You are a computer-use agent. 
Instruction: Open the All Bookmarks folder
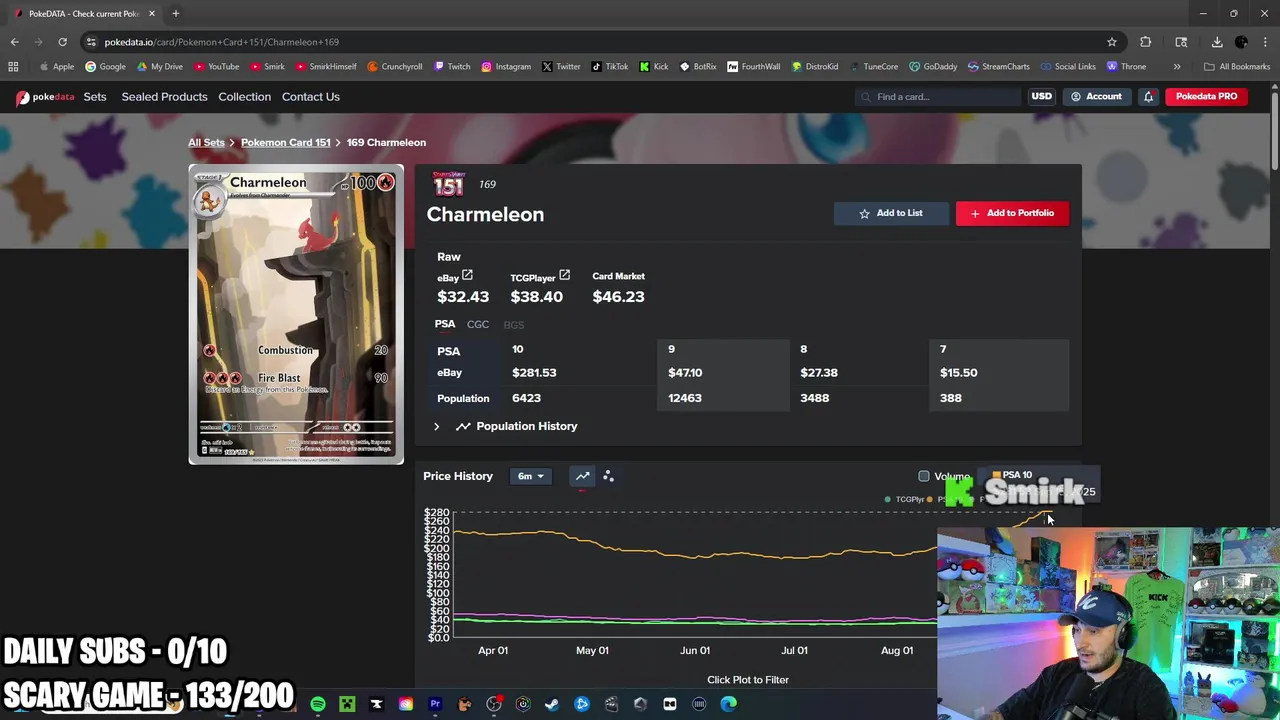tap(1237, 67)
